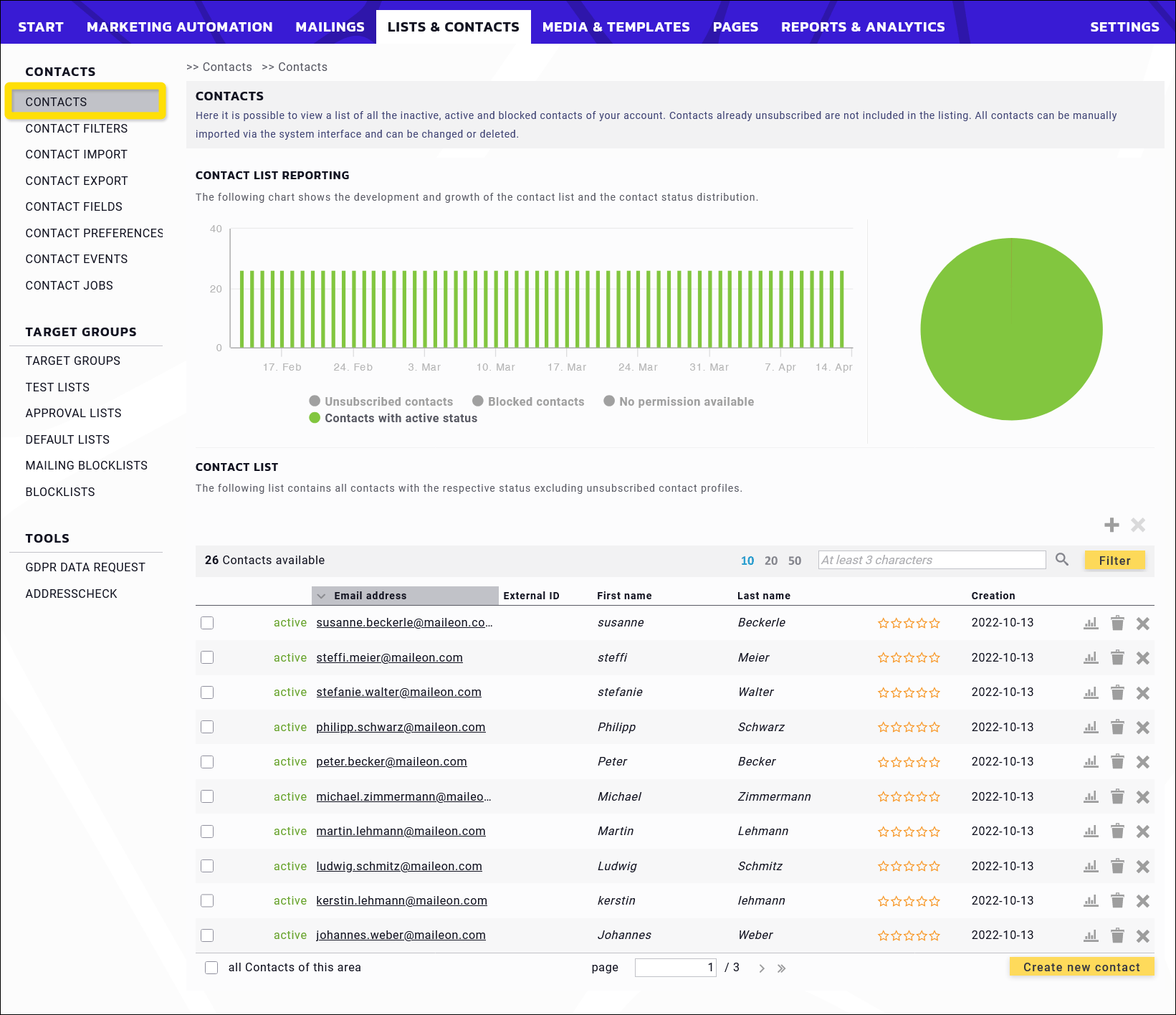Sort by Email address column header arrow

coord(321,596)
